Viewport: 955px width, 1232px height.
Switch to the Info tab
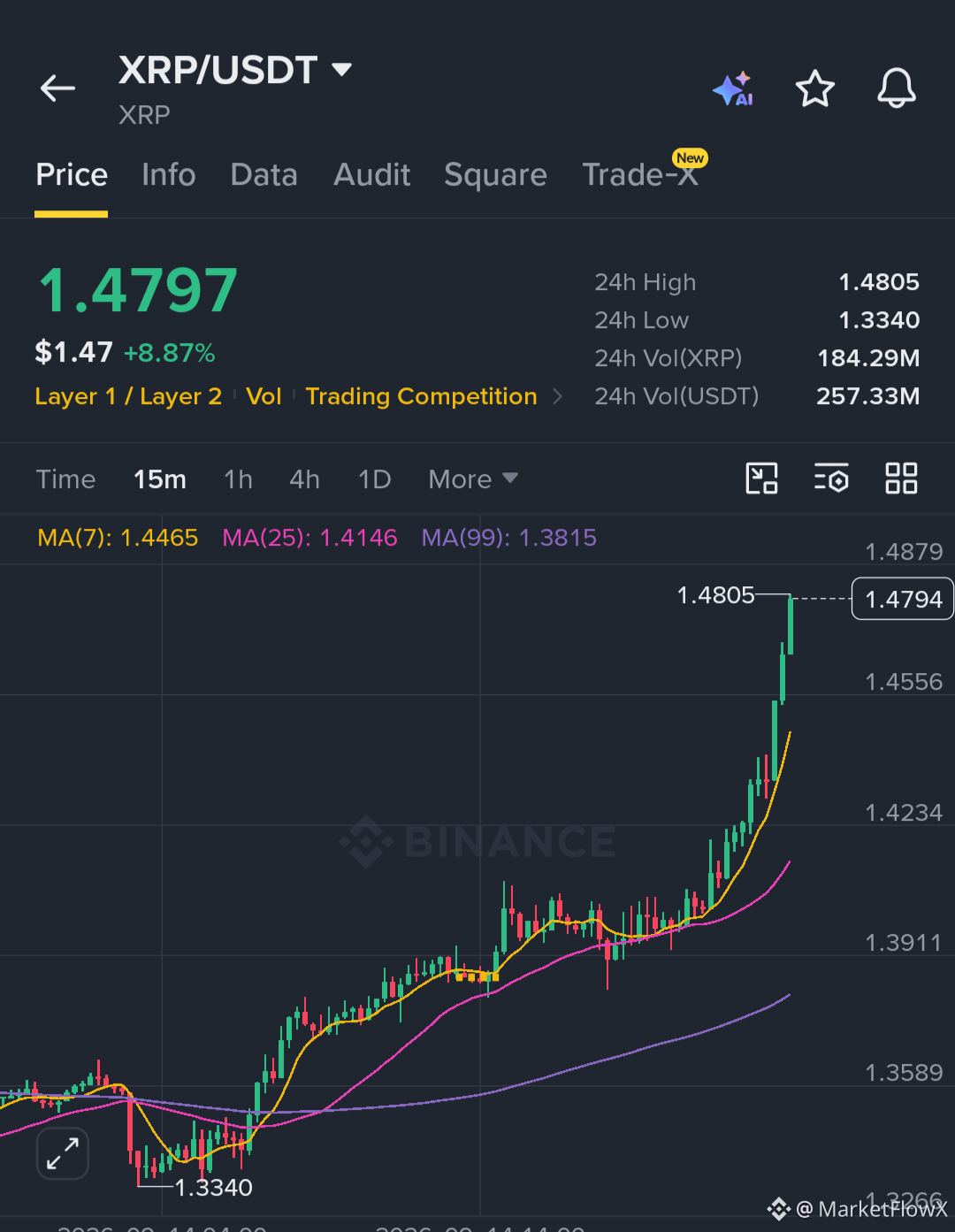point(169,175)
